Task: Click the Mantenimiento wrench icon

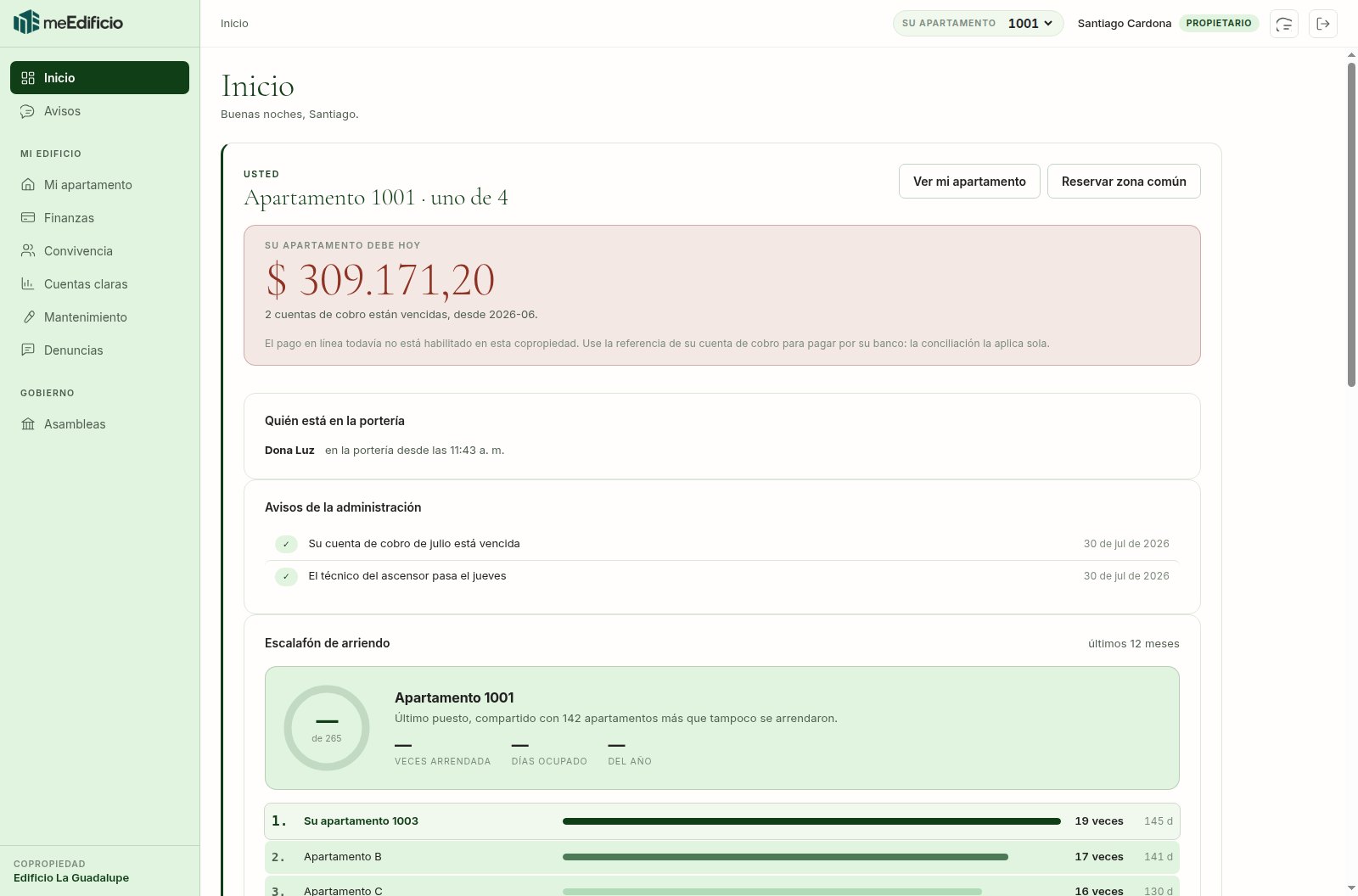Action: click(28, 317)
